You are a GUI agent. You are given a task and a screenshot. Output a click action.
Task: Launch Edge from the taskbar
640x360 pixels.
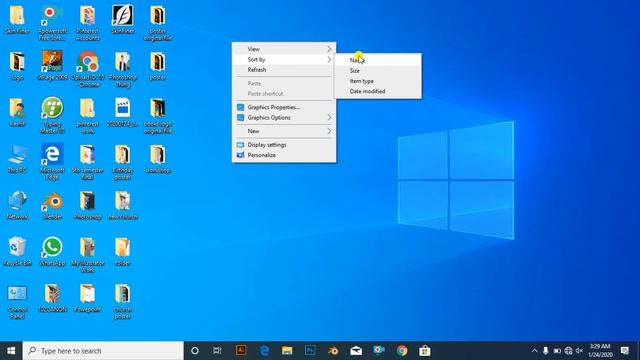(x=264, y=351)
